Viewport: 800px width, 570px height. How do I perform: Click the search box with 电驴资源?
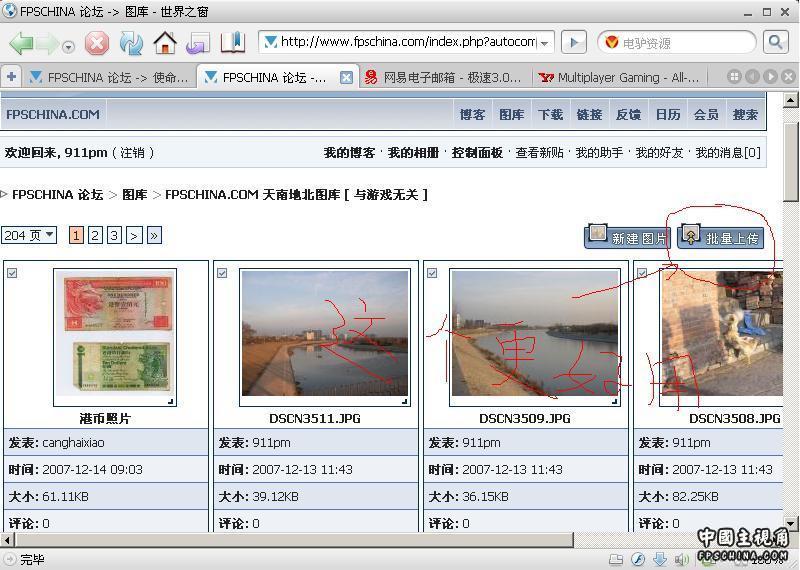click(677, 43)
